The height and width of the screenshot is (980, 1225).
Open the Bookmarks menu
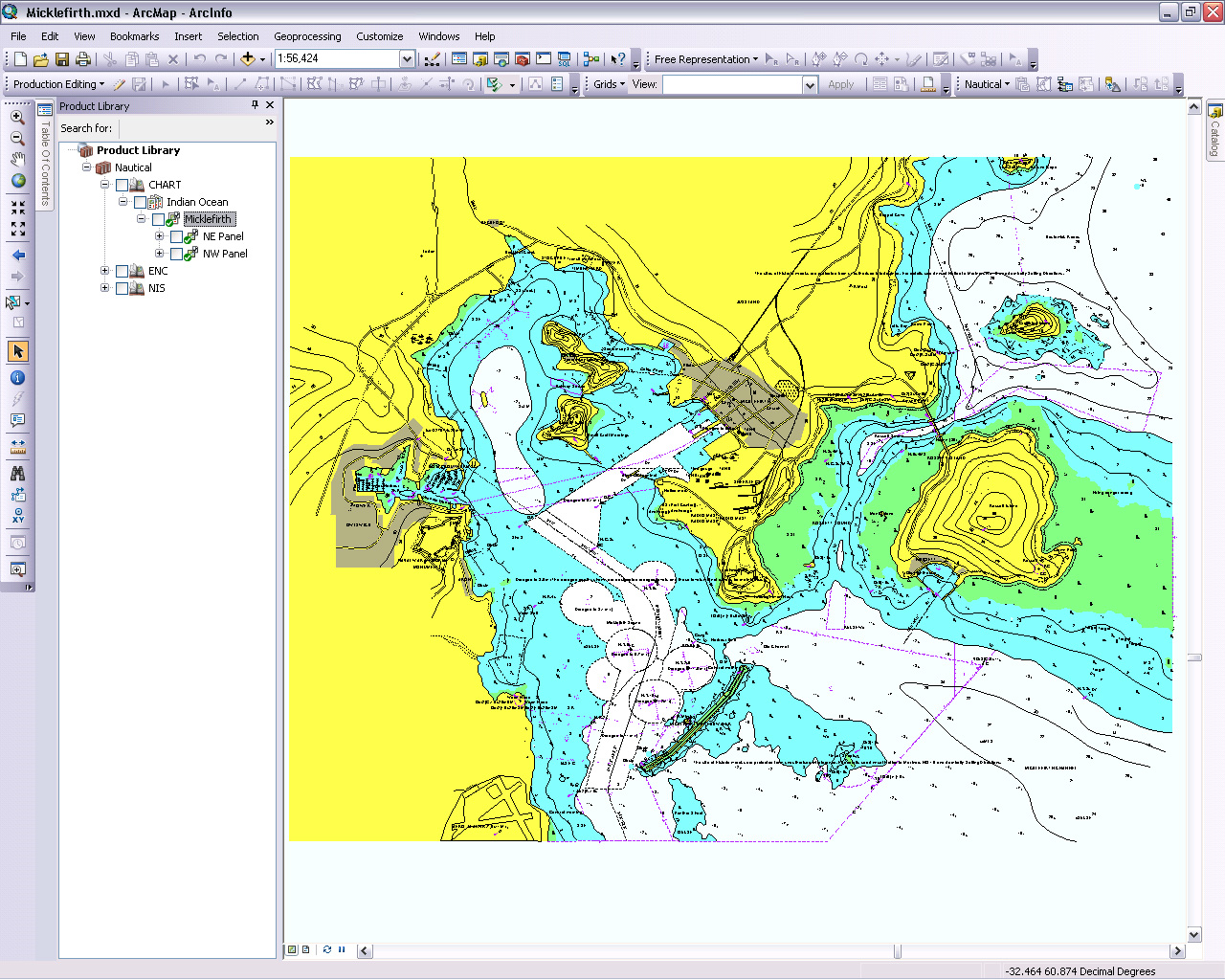click(x=134, y=36)
